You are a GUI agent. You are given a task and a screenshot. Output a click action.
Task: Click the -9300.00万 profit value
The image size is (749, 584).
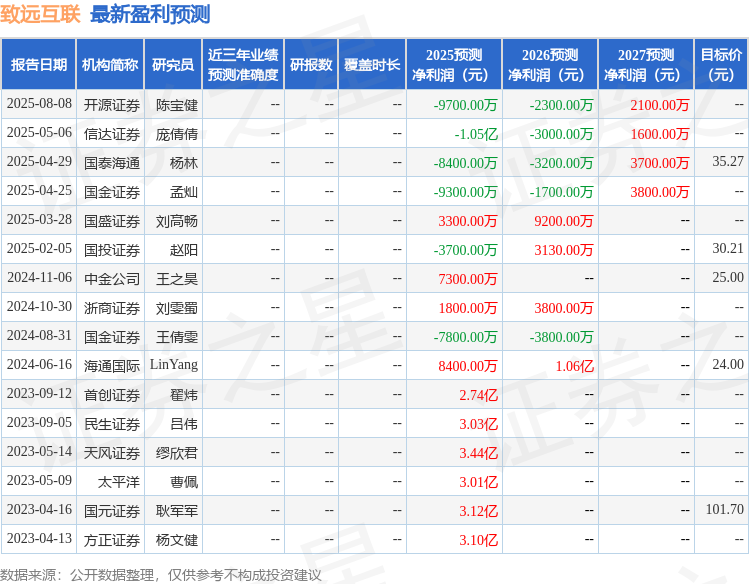465,192
